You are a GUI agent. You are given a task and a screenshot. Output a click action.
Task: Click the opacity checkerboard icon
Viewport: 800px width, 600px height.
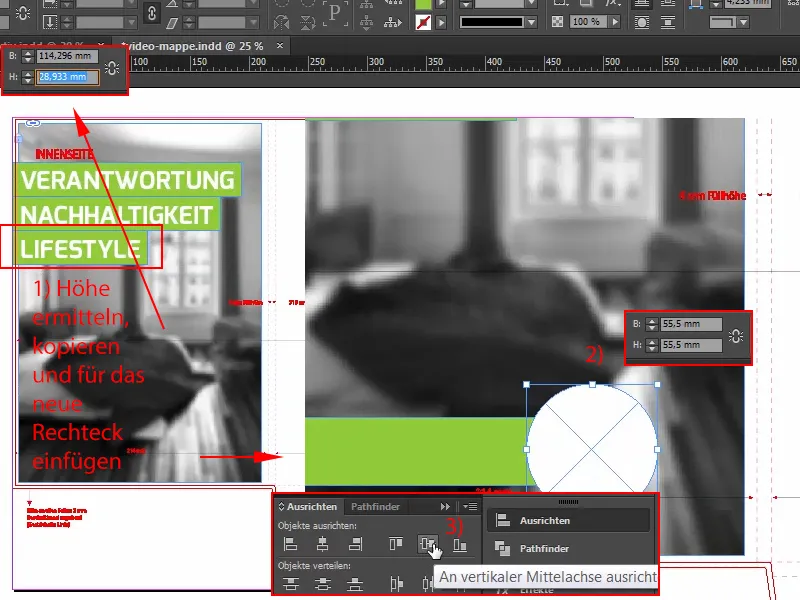(x=557, y=22)
